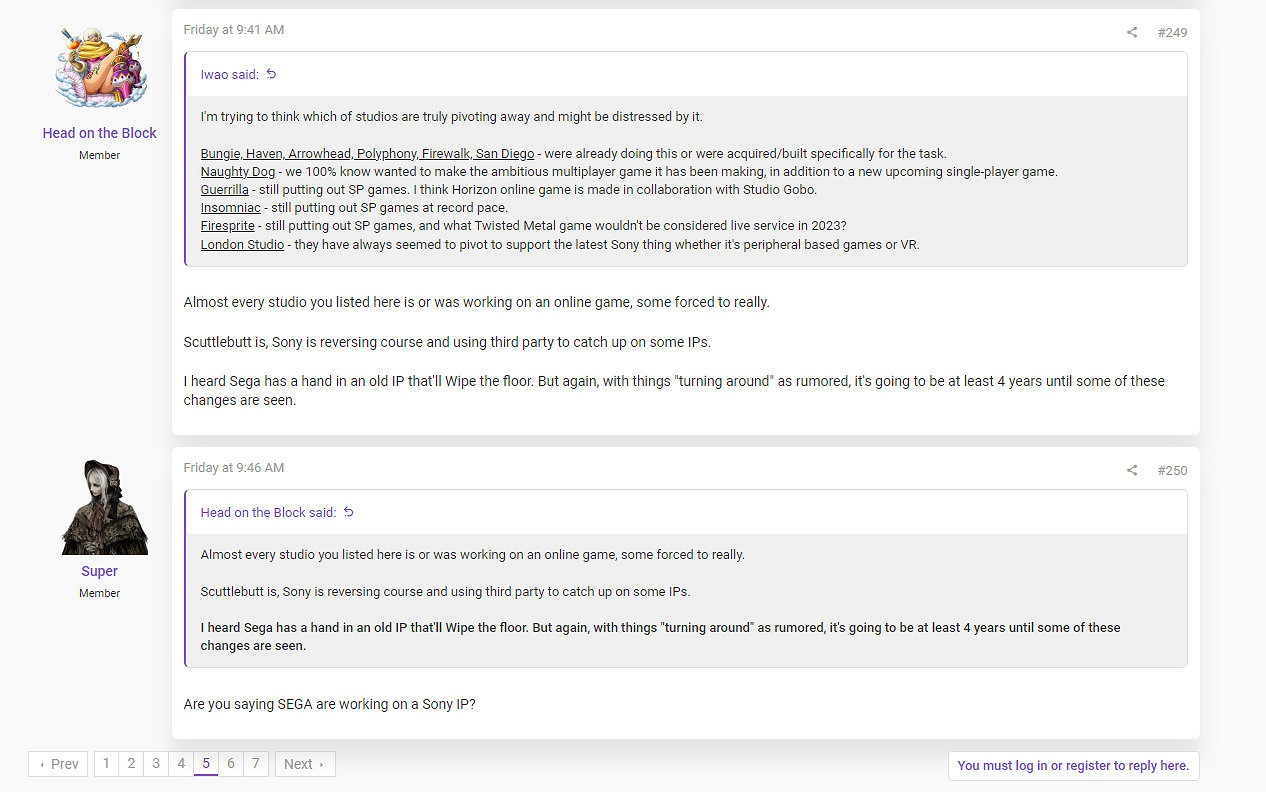The height and width of the screenshot is (792, 1266).
Task: Open Friday 9:46 AM timestamp link
Action: [234, 468]
